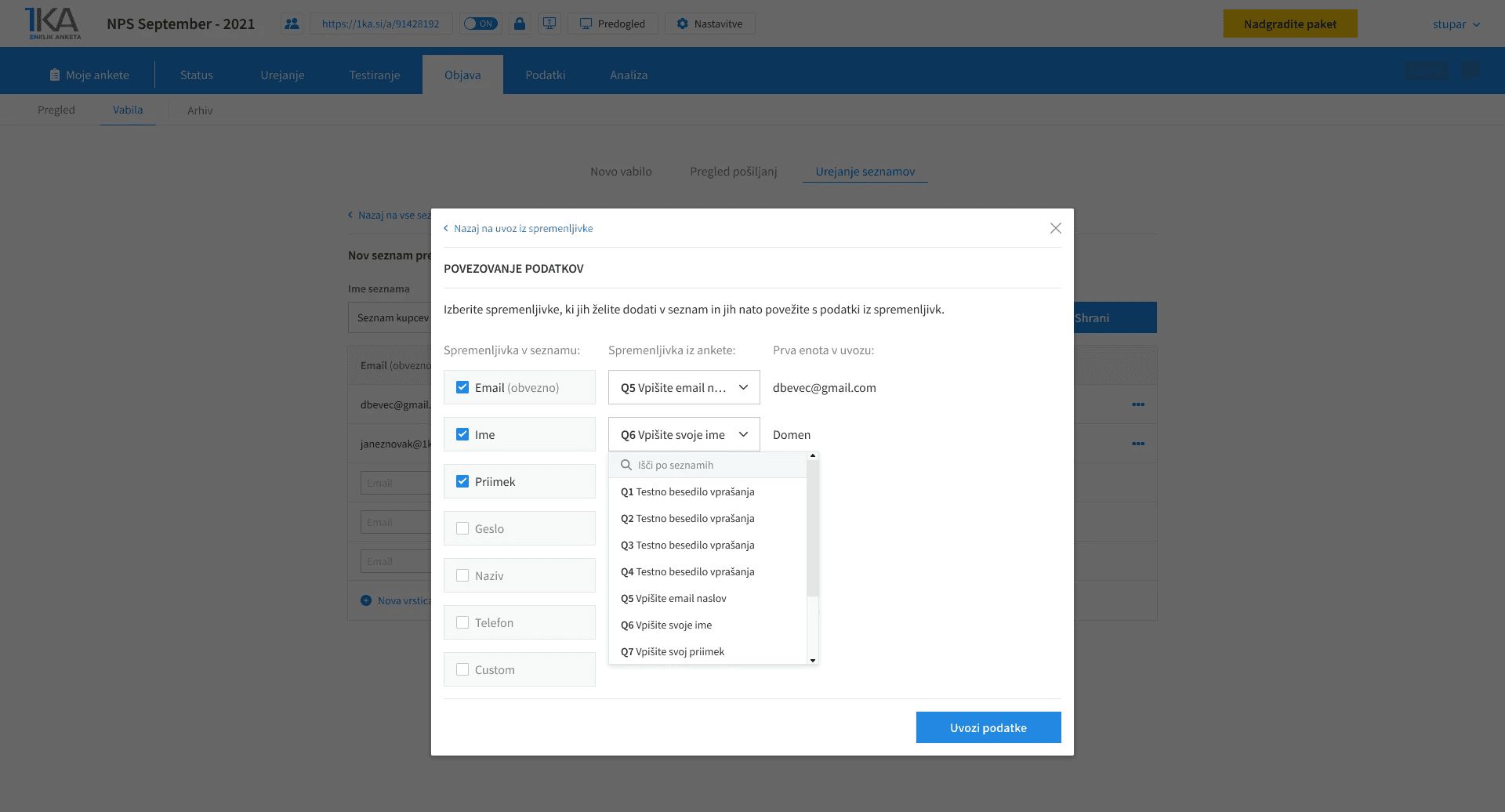The height and width of the screenshot is (812, 1505).
Task: Open the Pregled pošiljanj tab
Action: point(734,171)
